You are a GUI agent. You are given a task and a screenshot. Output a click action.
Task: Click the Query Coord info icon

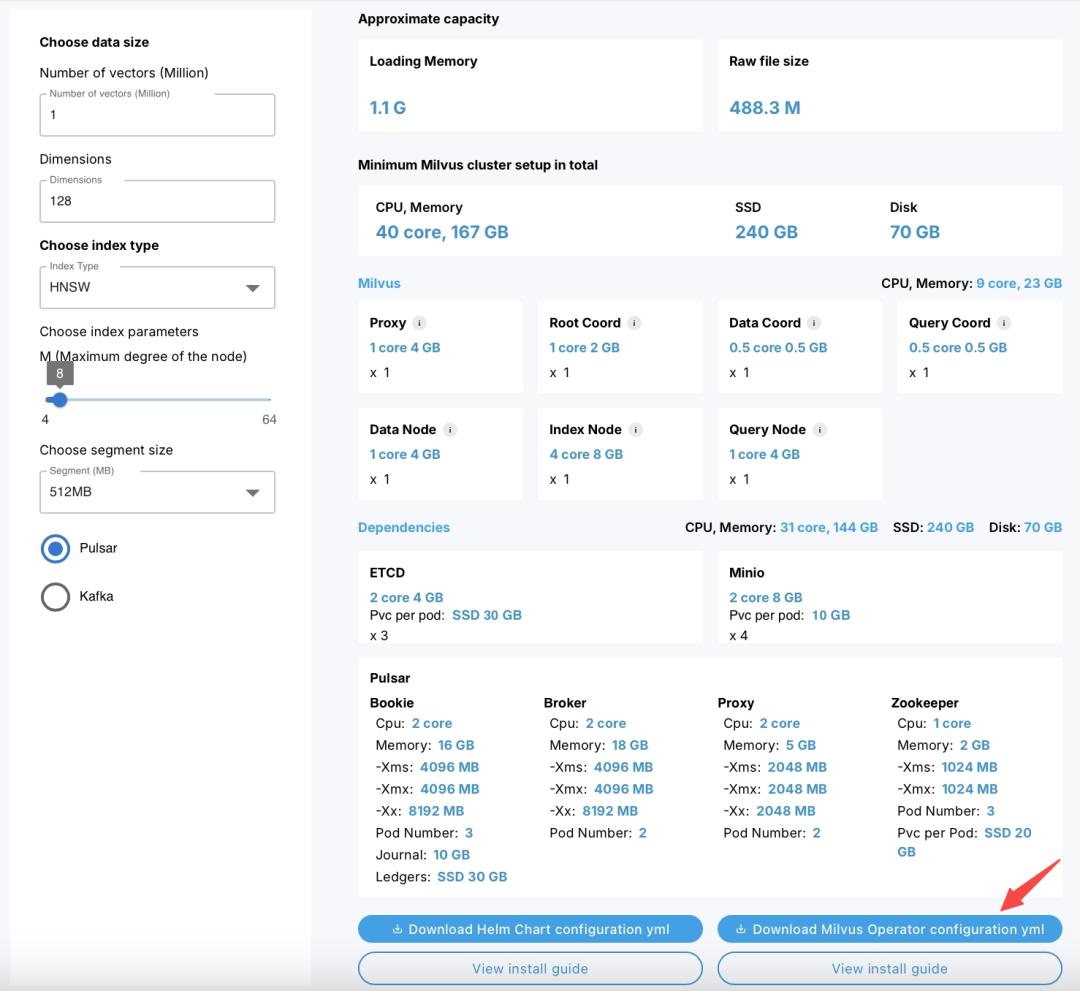pos(1004,323)
